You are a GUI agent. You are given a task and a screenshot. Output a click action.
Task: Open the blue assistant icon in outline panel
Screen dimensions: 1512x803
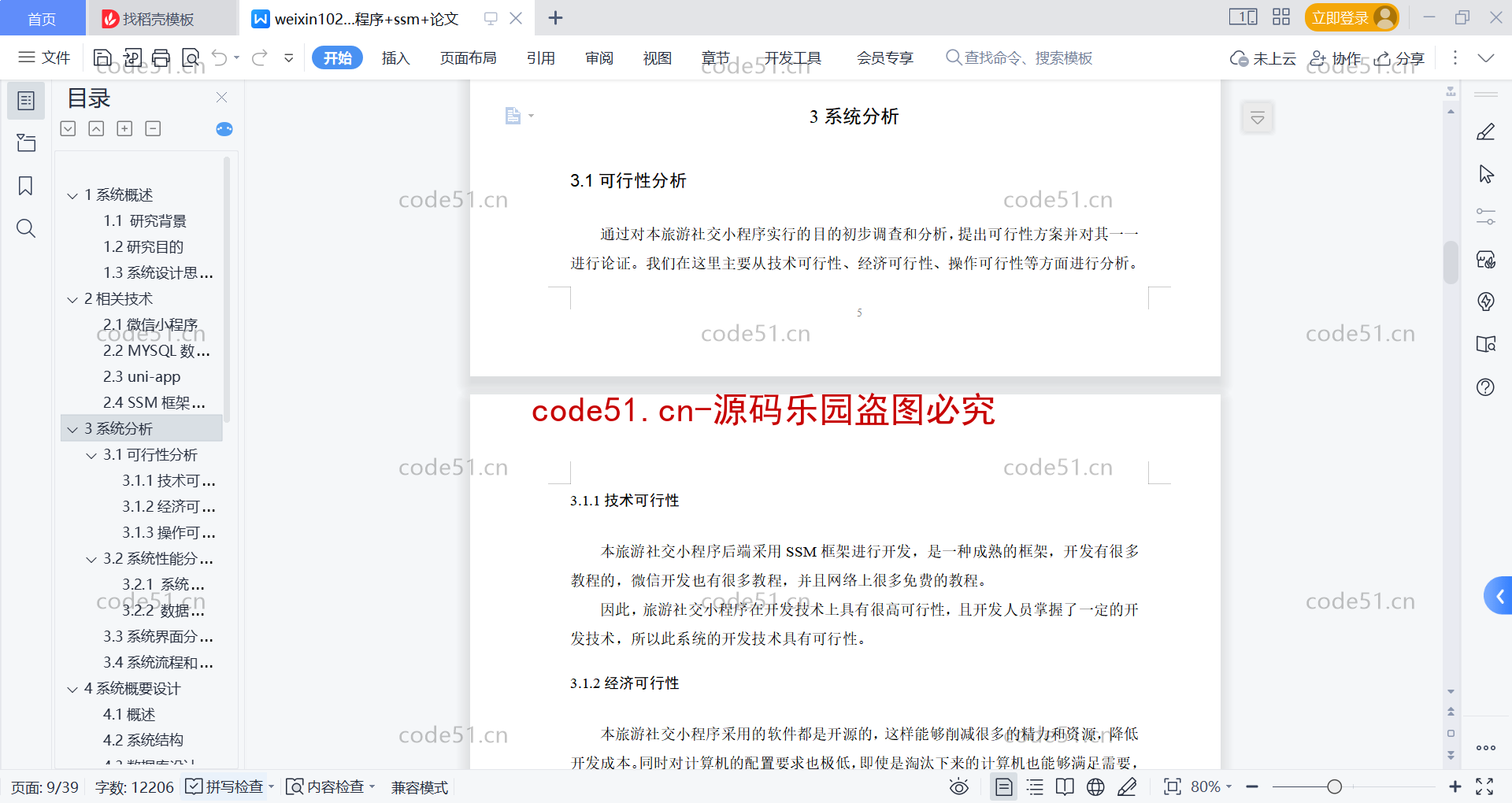click(224, 129)
